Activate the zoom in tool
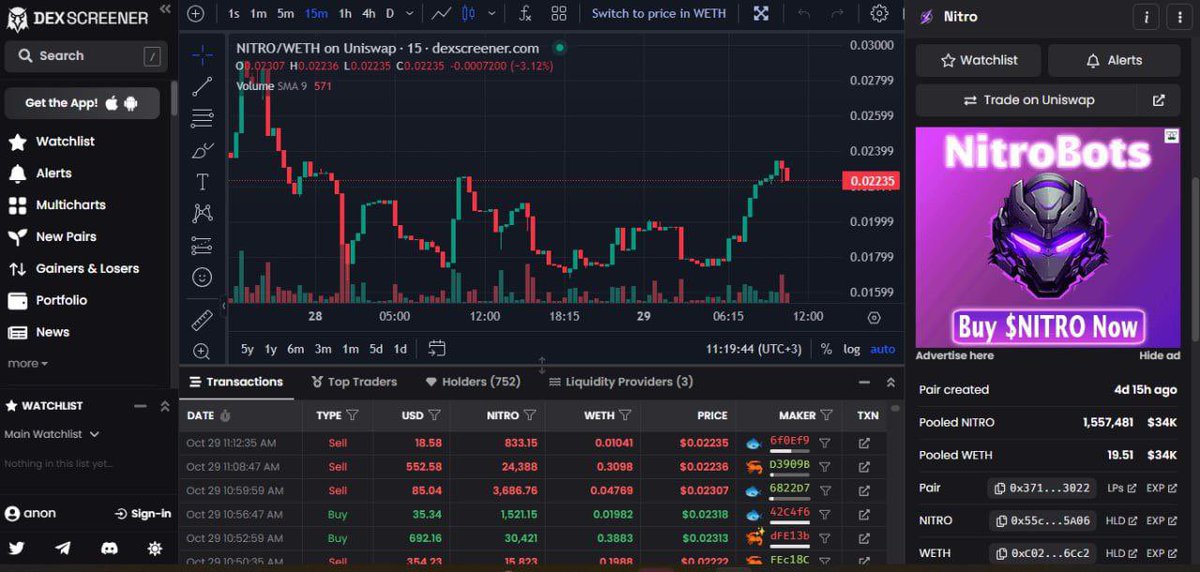Screen dimensions: 1200x572 [202, 351]
